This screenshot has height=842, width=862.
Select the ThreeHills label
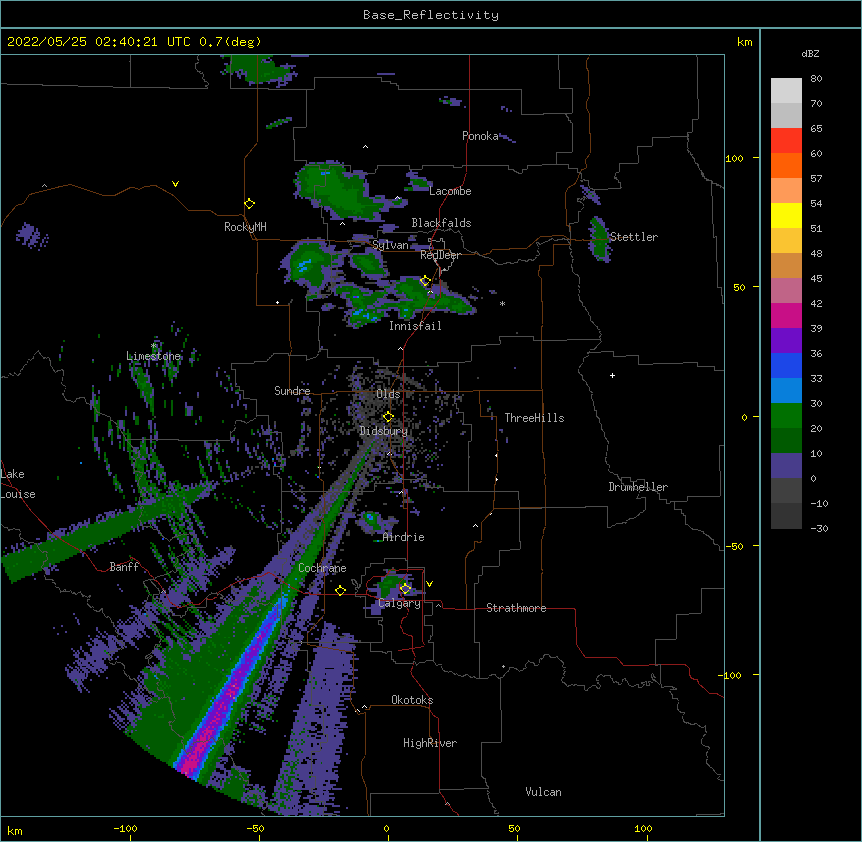coord(534,418)
